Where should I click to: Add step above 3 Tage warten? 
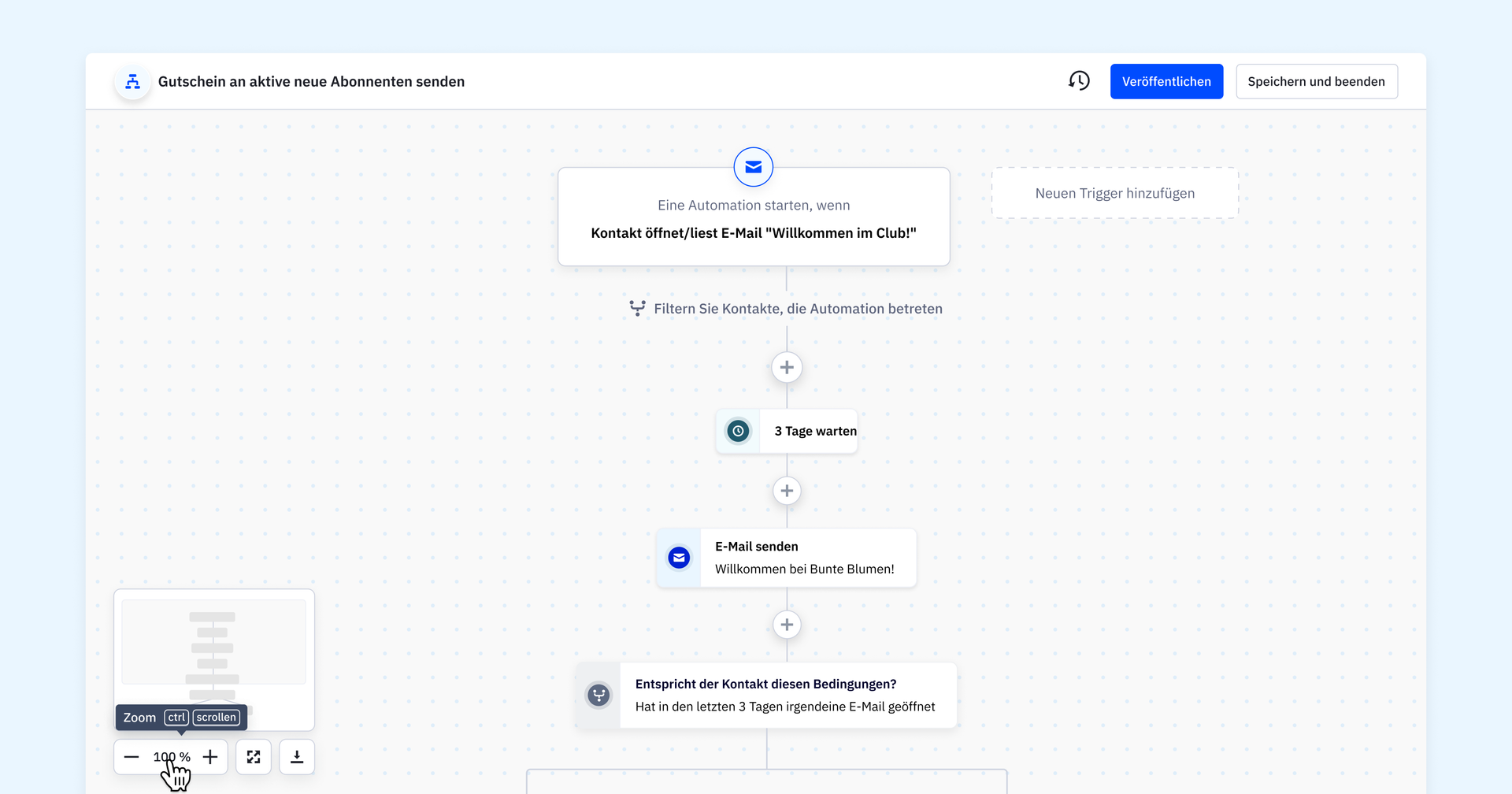click(x=787, y=367)
